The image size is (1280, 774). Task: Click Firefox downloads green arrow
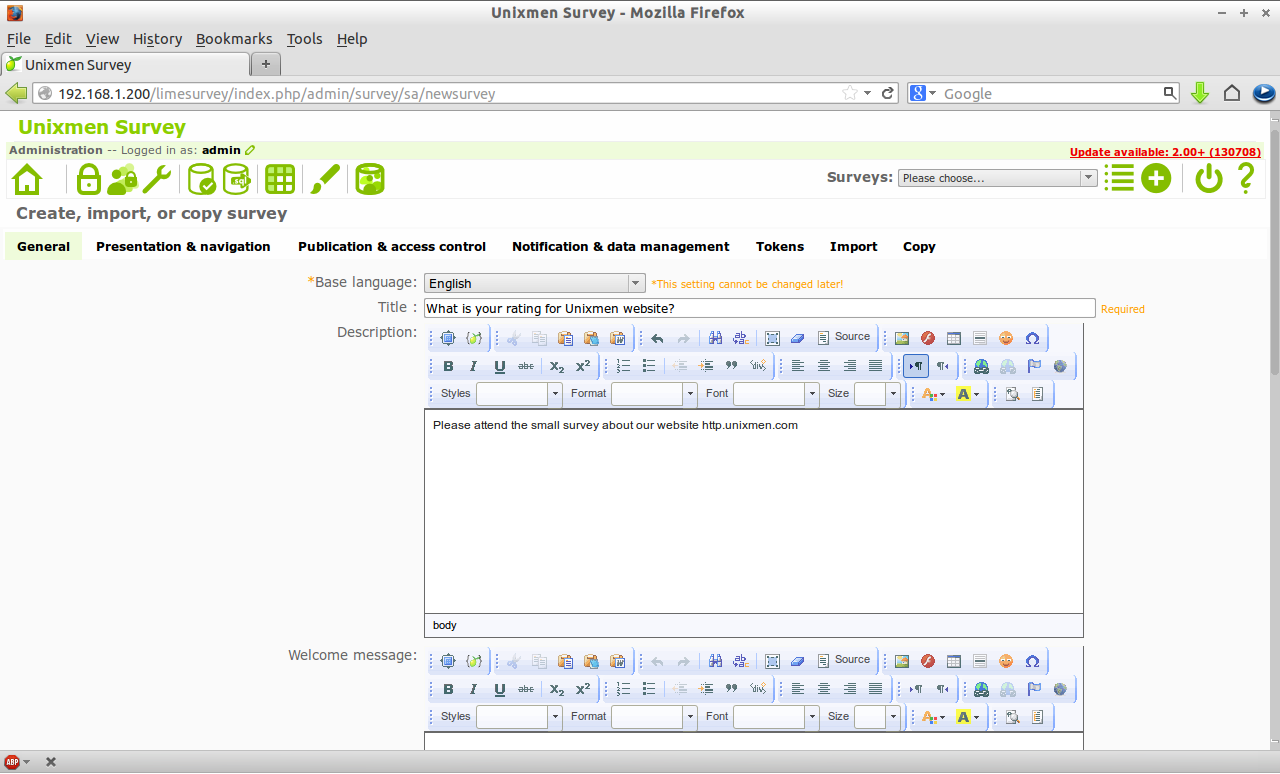pos(1200,93)
